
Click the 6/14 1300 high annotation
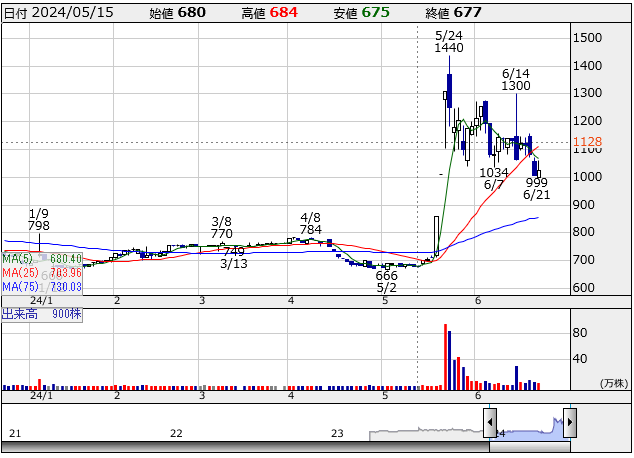(x=516, y=80)
